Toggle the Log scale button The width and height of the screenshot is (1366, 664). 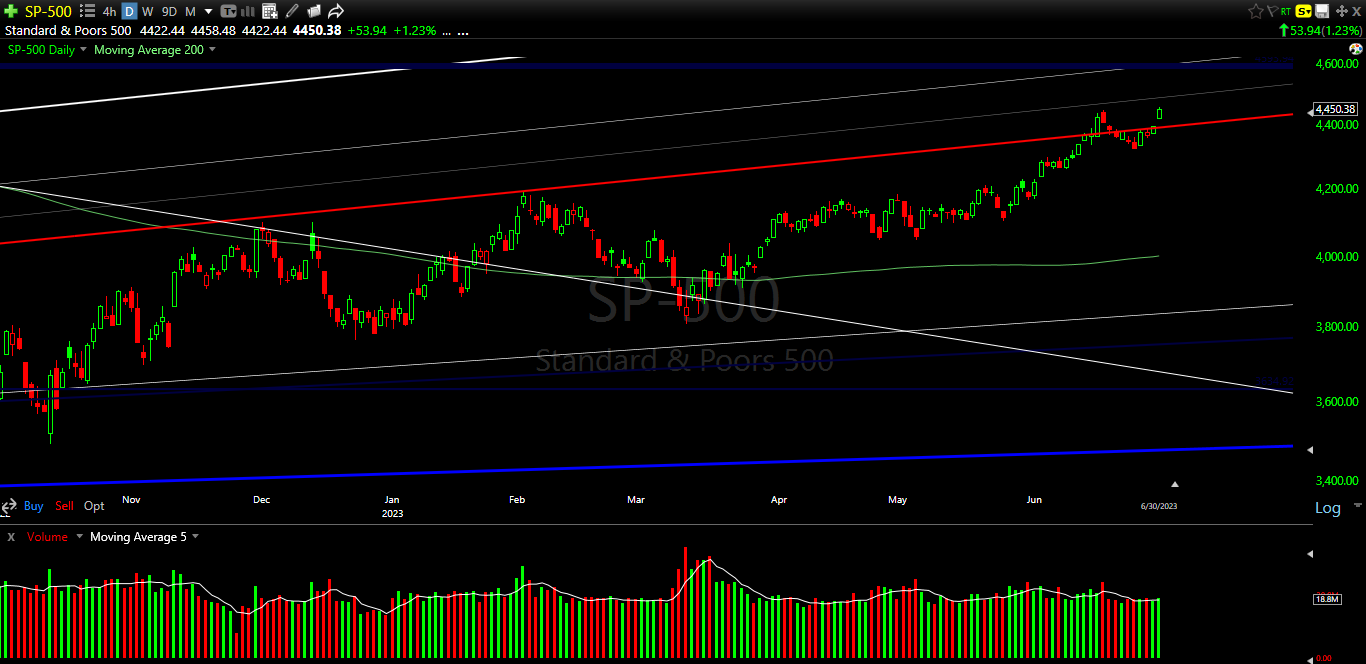click(x=1327, y=508)
